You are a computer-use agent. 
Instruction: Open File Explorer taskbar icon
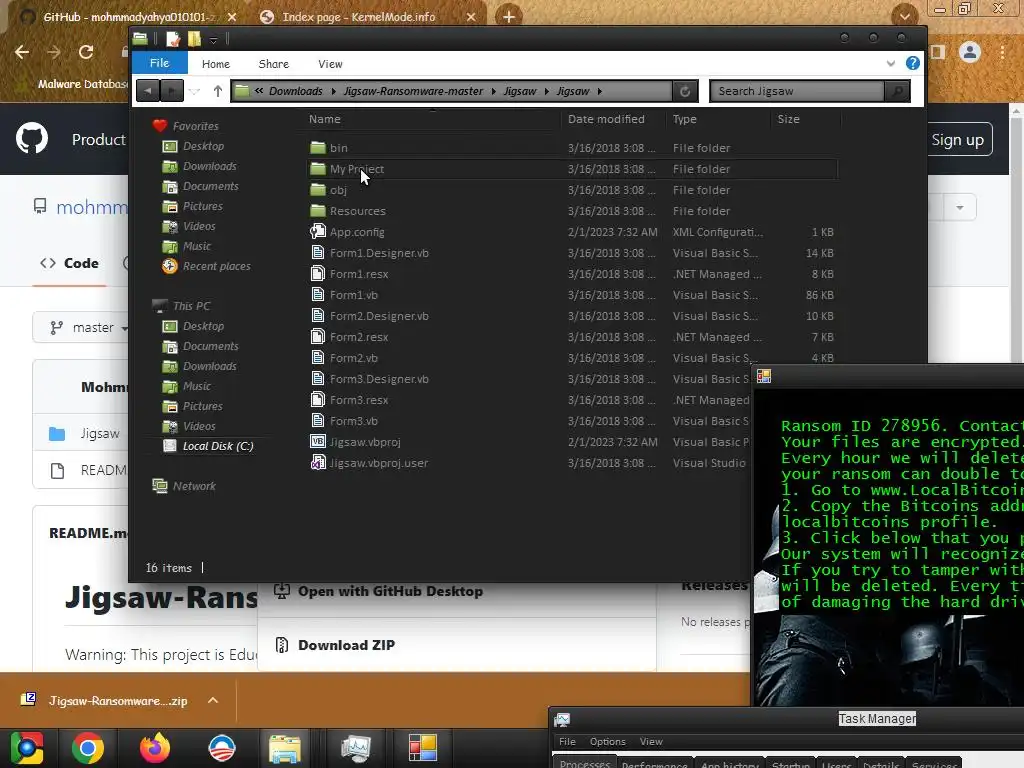tap(285, 748)
